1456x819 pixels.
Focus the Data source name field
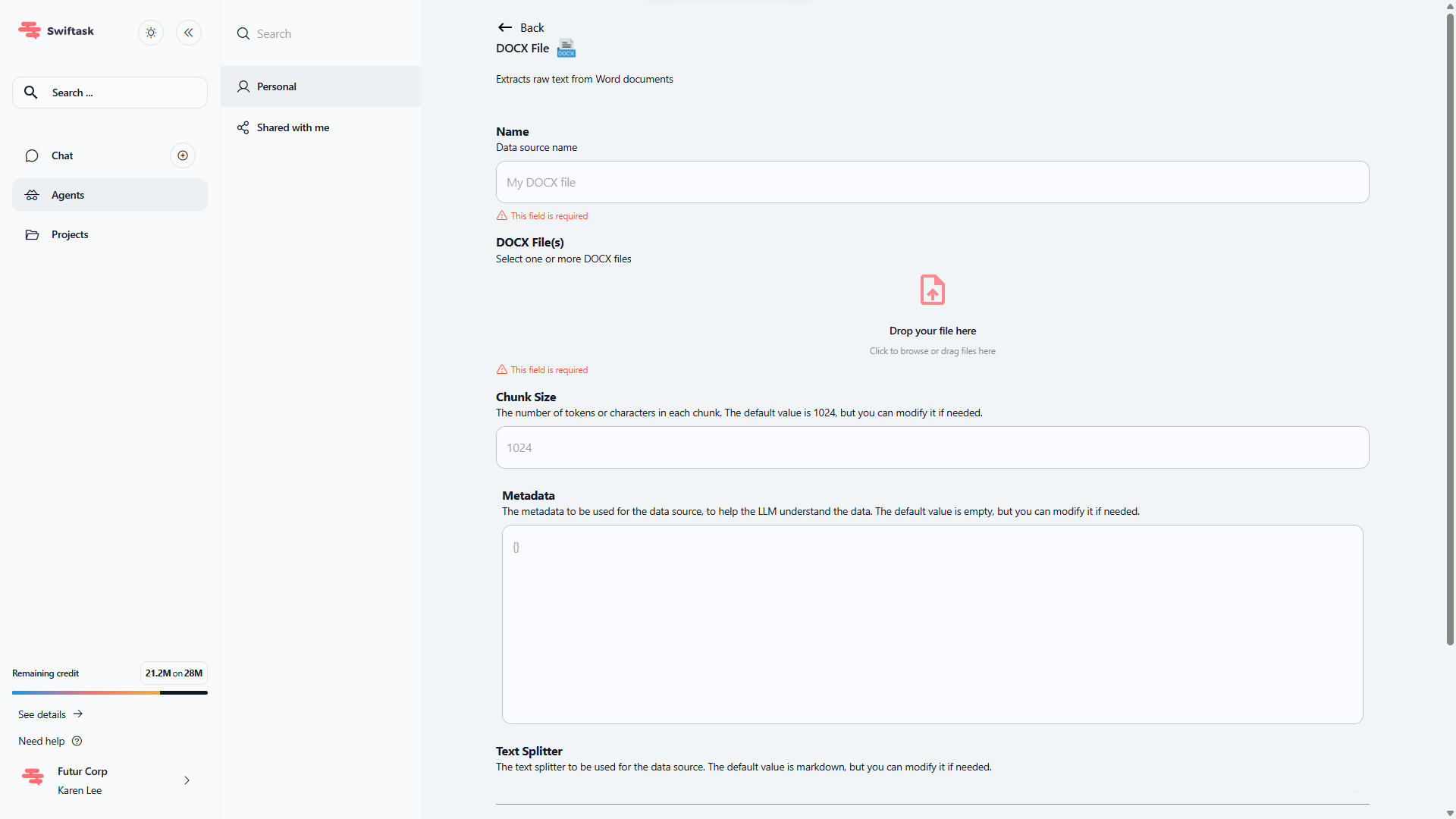coord(932,182)
